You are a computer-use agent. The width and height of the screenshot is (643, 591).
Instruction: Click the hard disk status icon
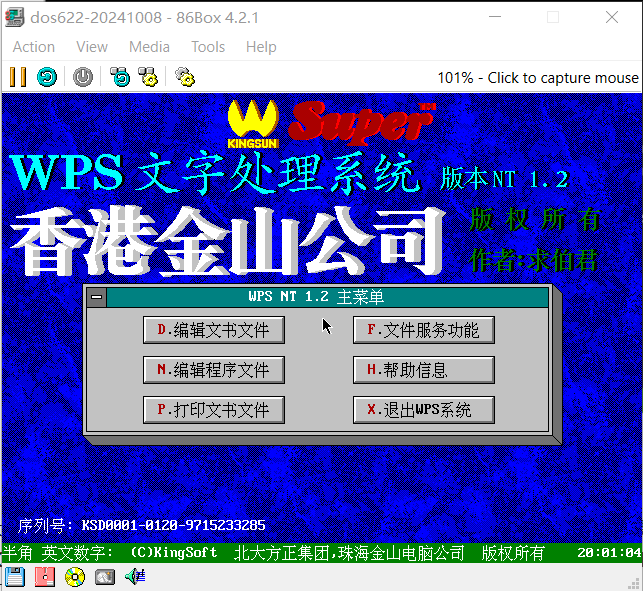coord(105,577)
